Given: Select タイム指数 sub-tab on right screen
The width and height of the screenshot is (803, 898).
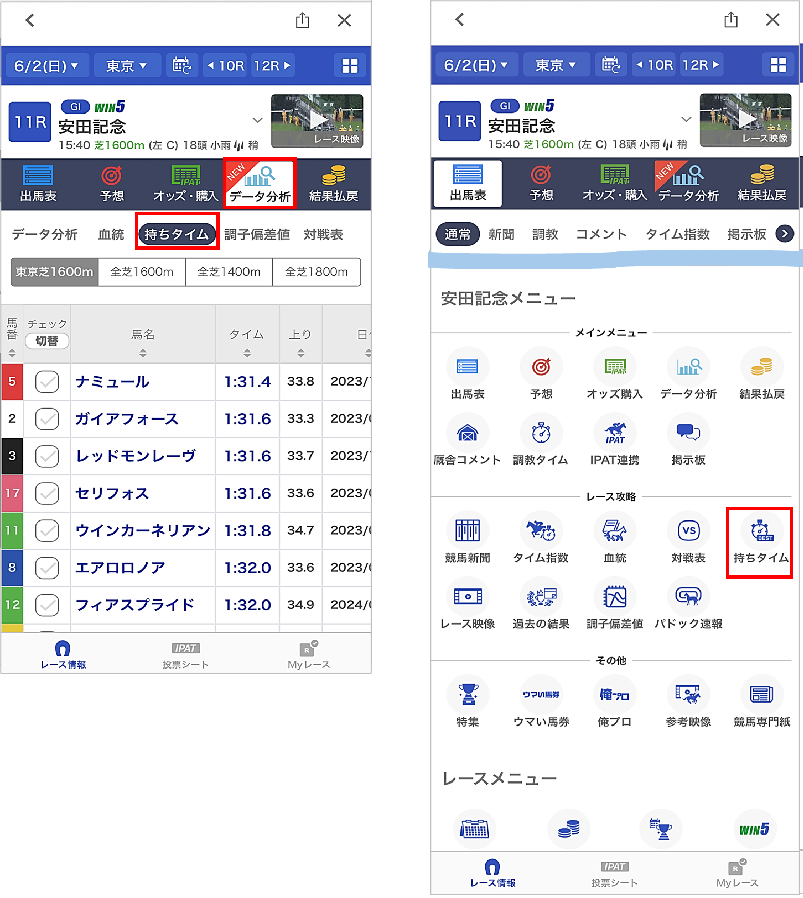Looking at the screenshot, I should point(678,234).
